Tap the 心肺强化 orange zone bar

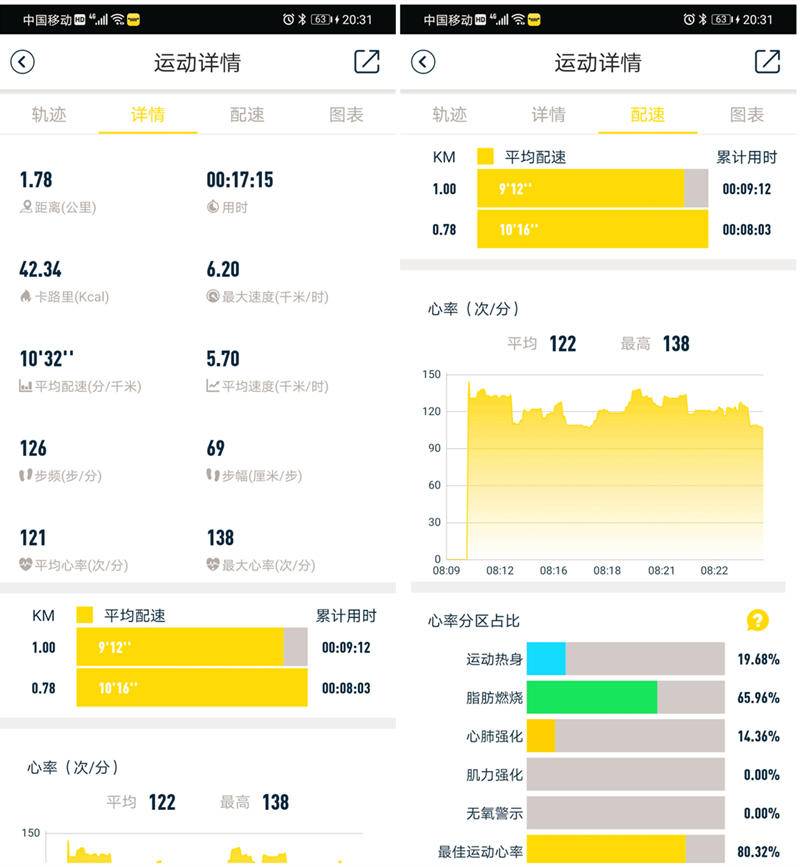click(541, 736)
